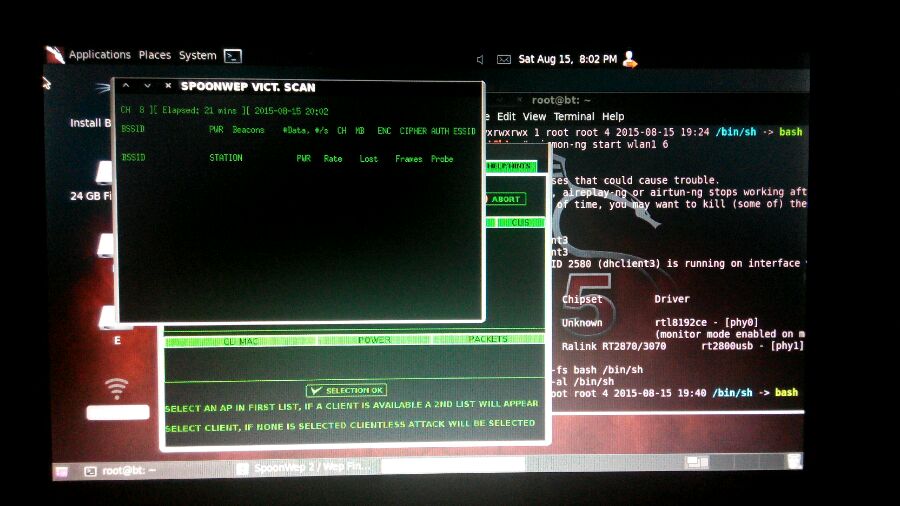Click the SPOONWEP VICT. SCAN title bar

pyautogui.click(x=248, y=87)
